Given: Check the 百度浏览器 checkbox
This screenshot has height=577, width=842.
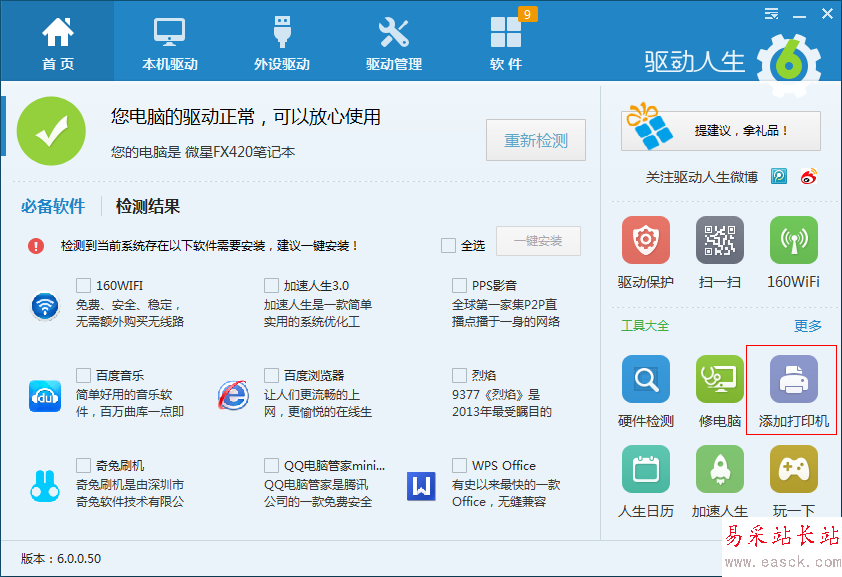Looking at the screenshot, I should (x=271, y=375).
